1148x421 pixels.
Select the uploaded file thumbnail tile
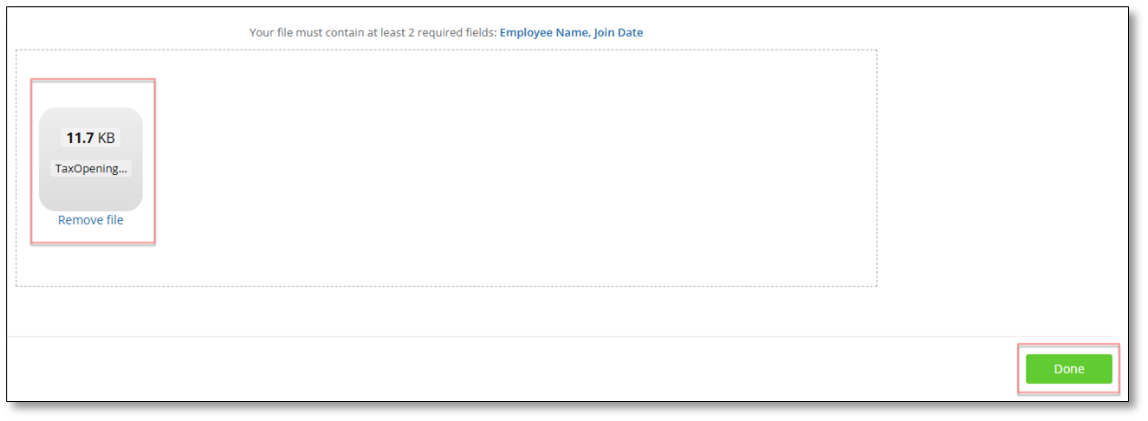91,160
